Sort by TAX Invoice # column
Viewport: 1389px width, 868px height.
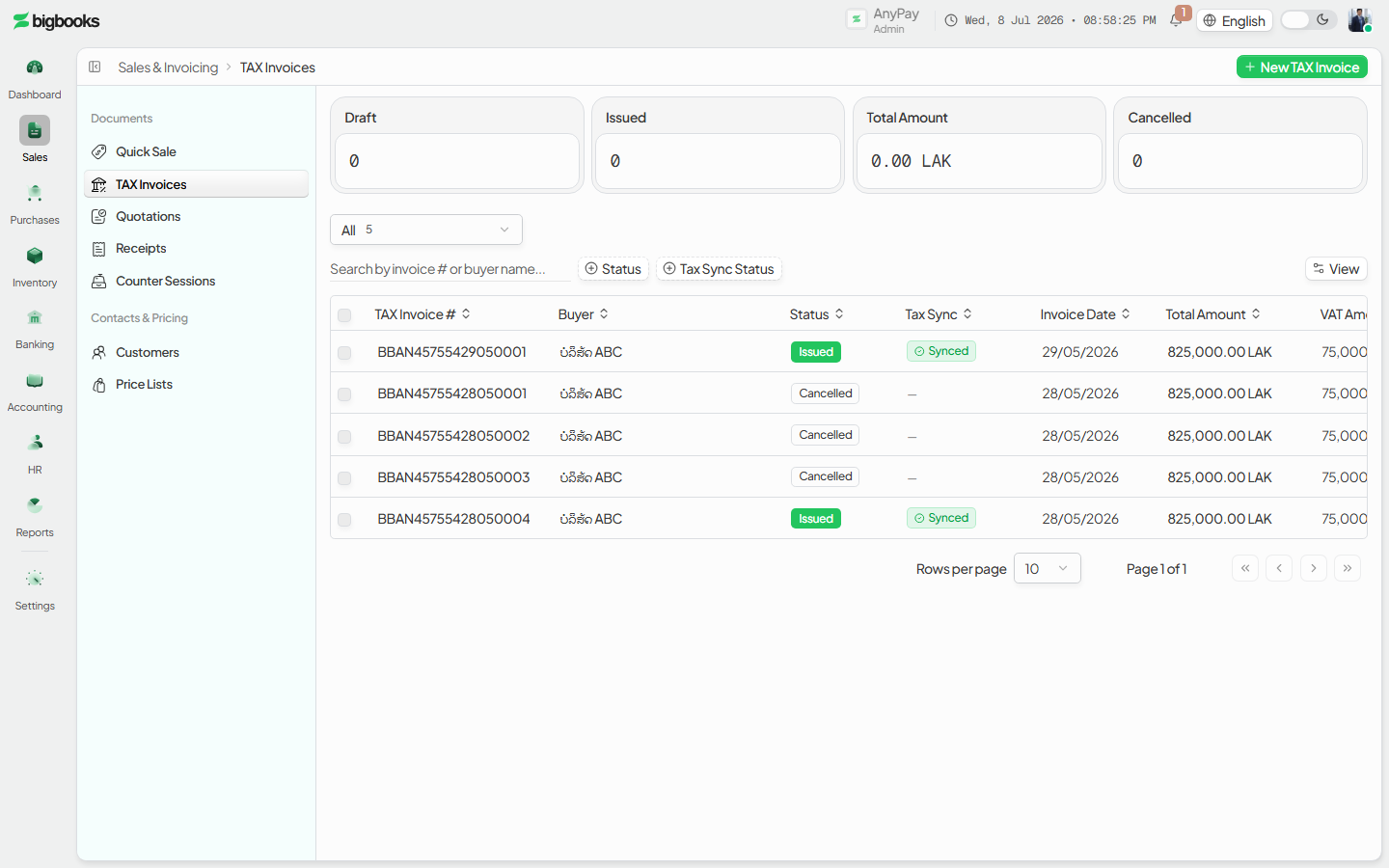pyautogui.click(x=422, y=314)
